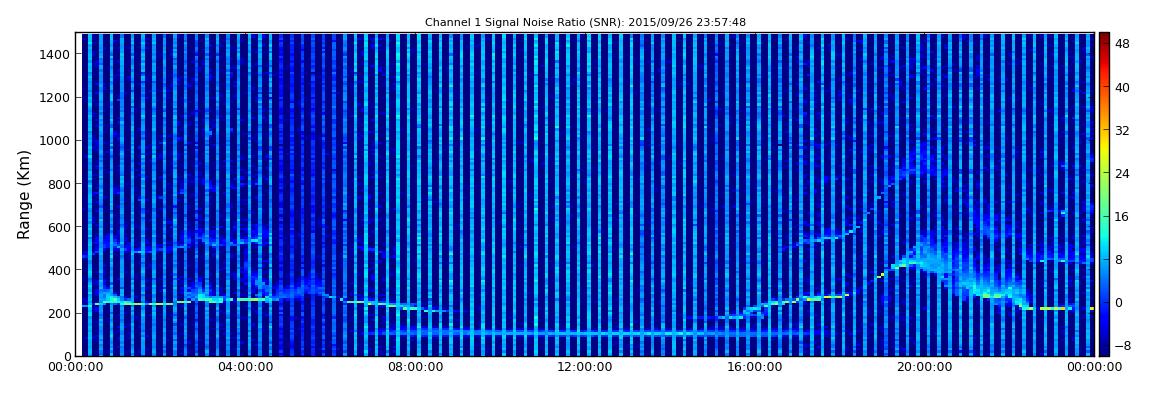
Task: Click the 1400 range axis tick label
Action: [56, 54]
